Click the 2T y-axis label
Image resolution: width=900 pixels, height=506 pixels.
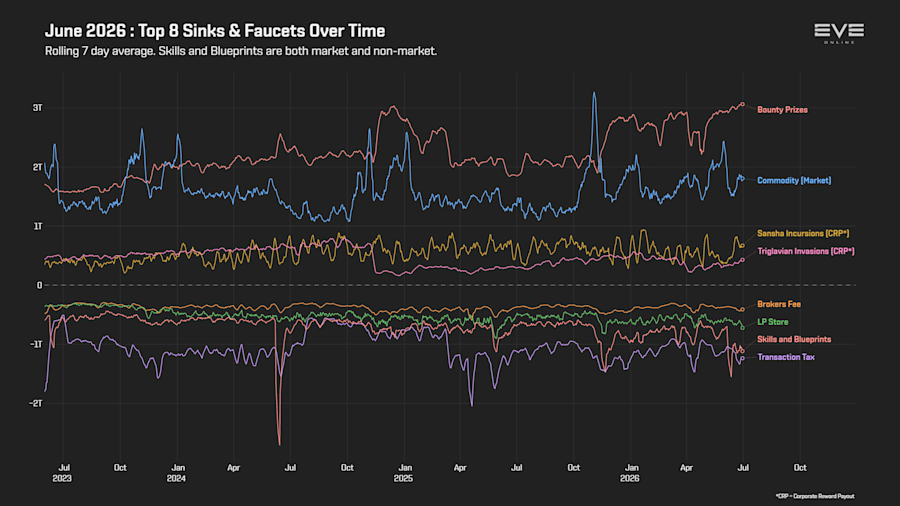click(x=37, y=168)
